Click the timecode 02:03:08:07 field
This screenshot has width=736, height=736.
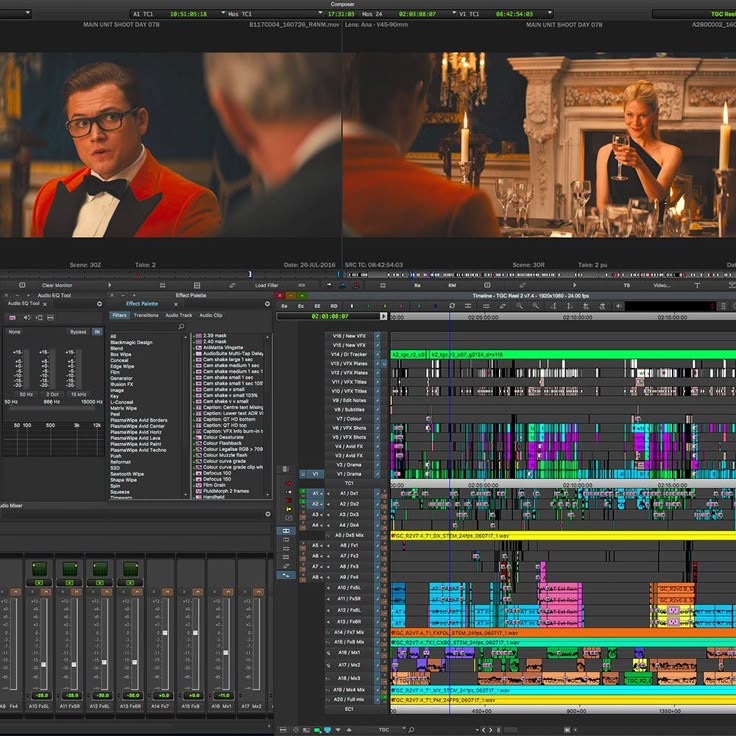click(x=330, y=316)
